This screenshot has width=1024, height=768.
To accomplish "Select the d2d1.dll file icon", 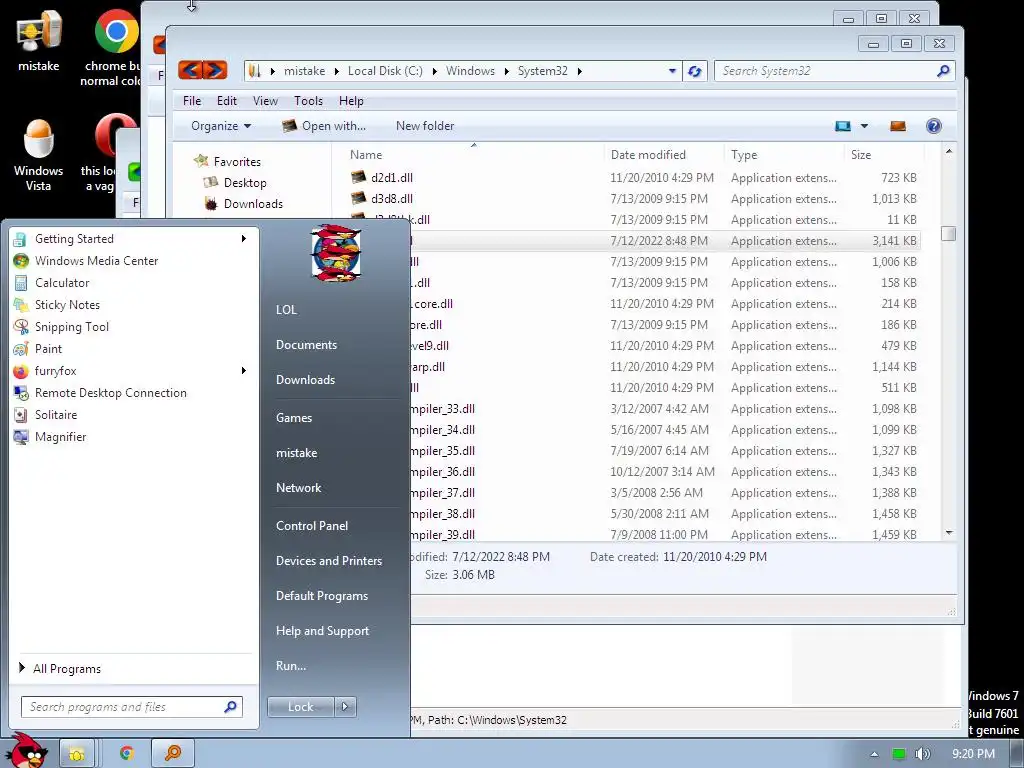I will pos(358,178).
